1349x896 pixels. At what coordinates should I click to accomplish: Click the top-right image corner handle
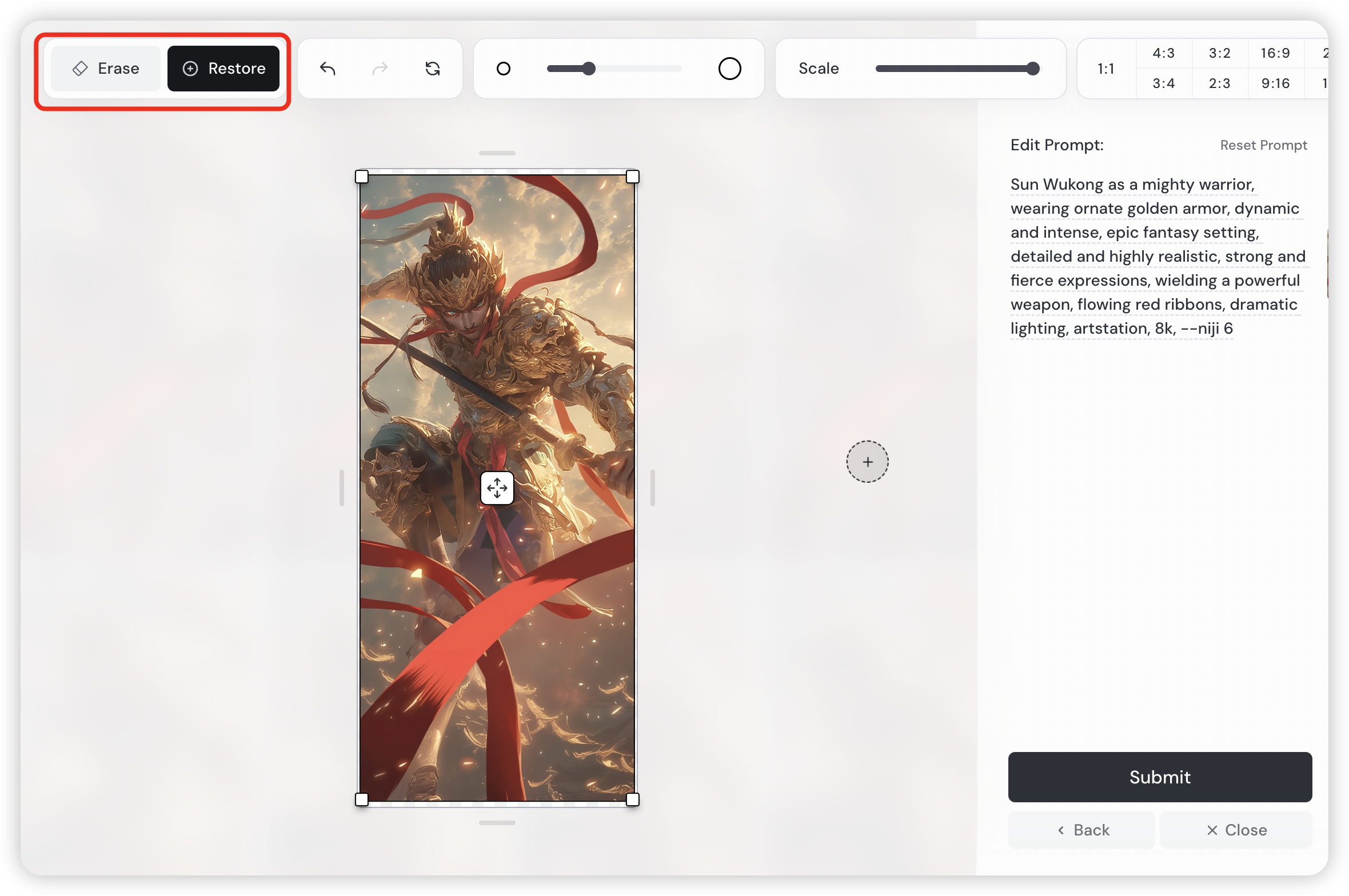click(x=633, y=177)
